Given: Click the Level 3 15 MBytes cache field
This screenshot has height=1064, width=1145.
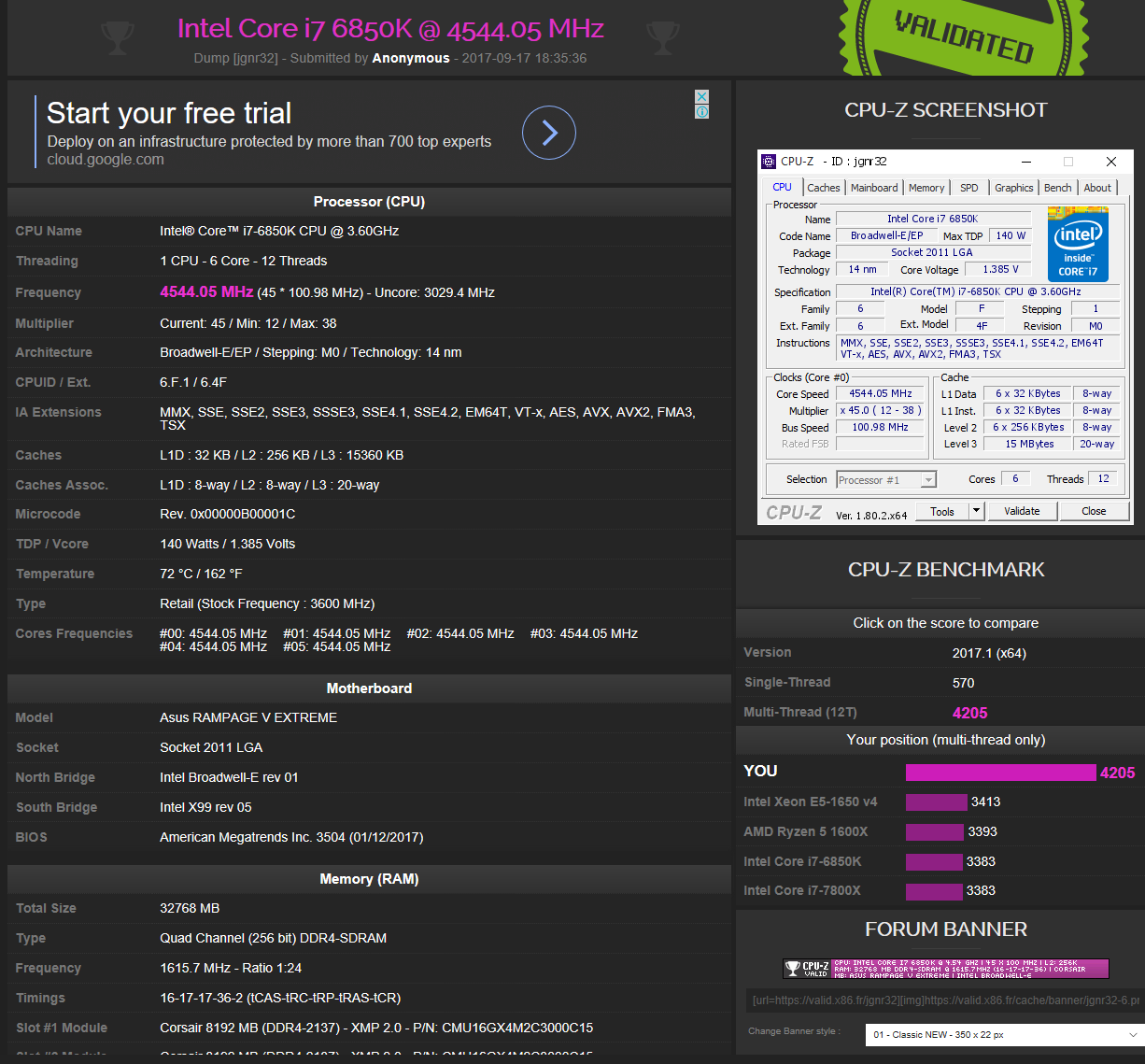Looking at the screenshot, I should tap(1029, 444).
